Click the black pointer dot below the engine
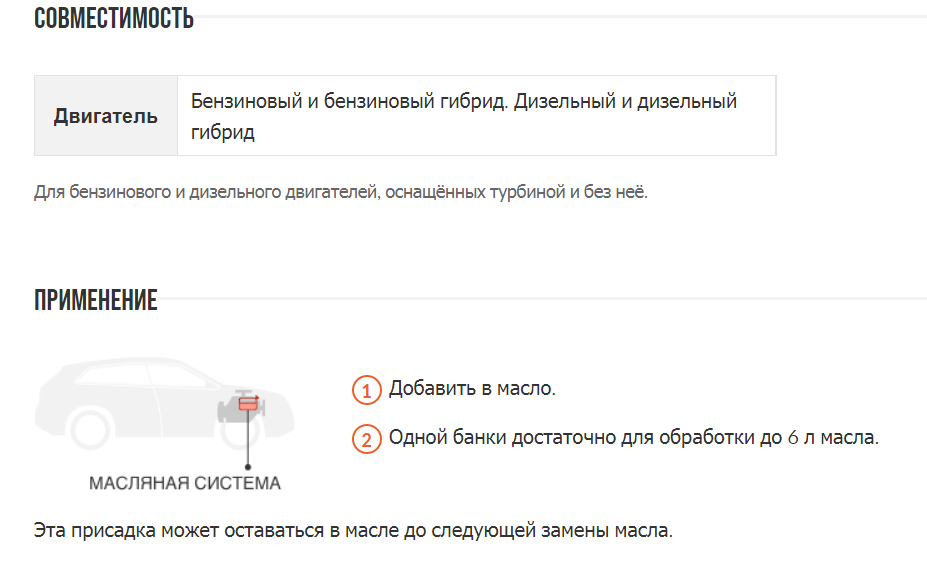 (248, 464)
